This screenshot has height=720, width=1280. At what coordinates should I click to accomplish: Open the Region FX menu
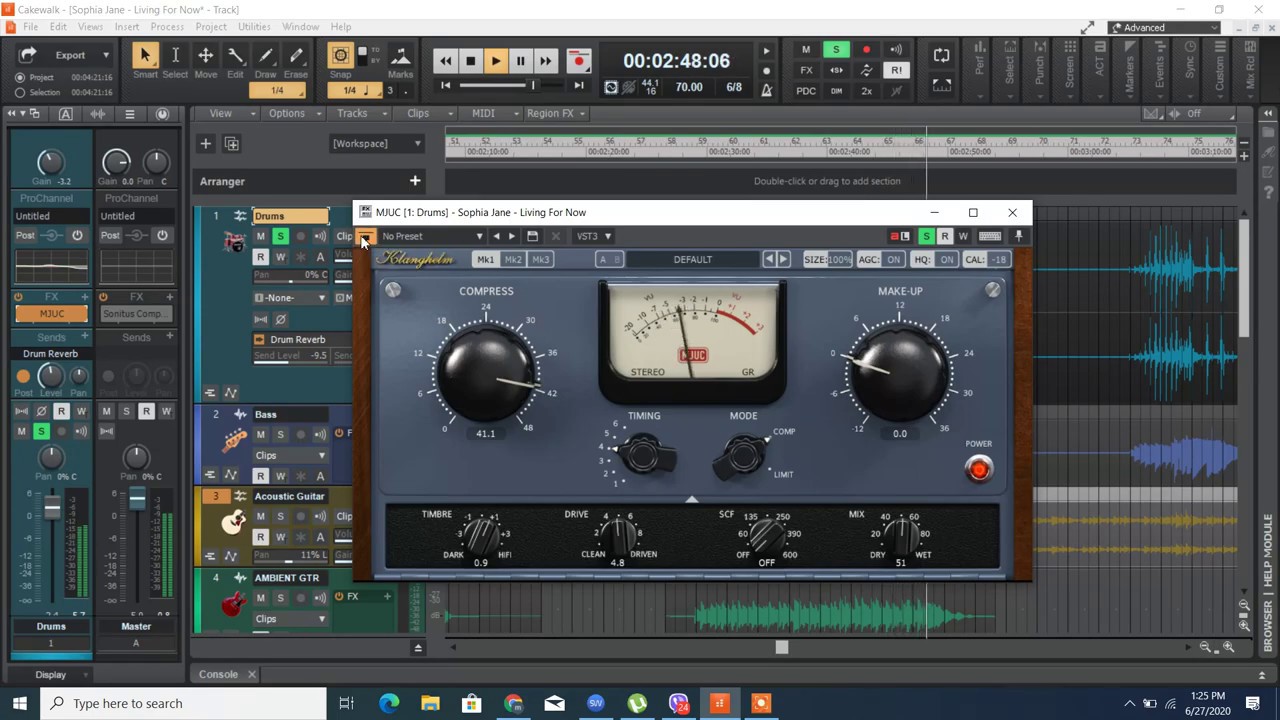pyautogui.click(x=556, y=113)
